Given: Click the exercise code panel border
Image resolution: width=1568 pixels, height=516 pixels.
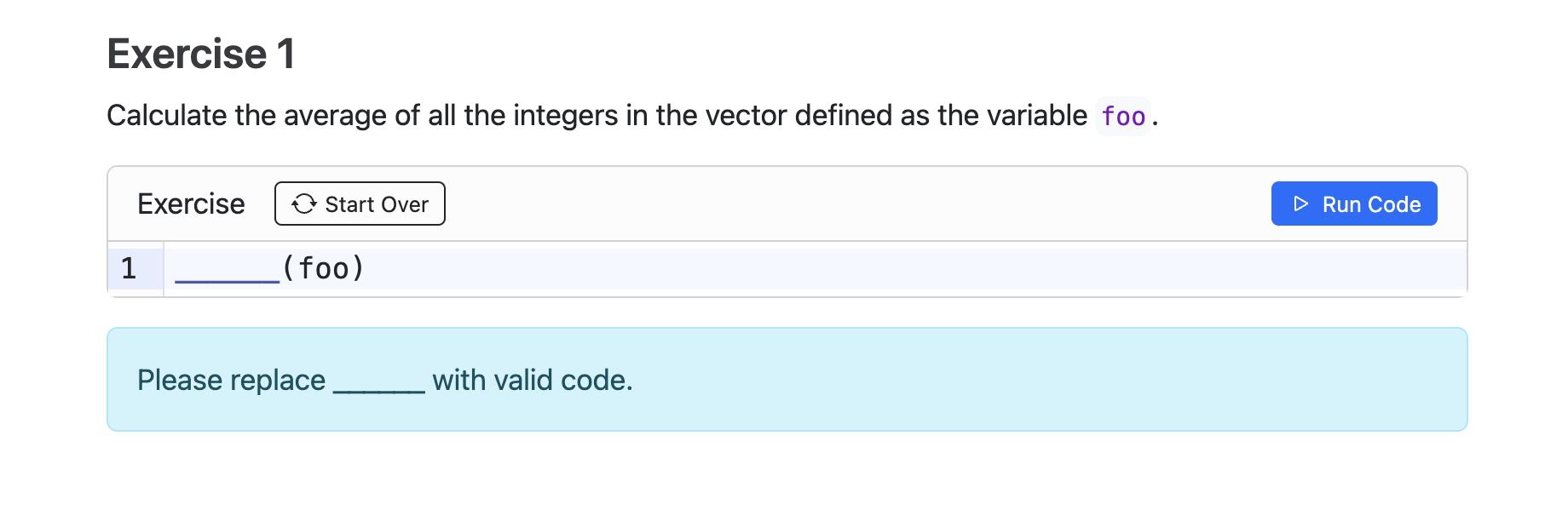Looking at the screenshot, I should 108,230.
